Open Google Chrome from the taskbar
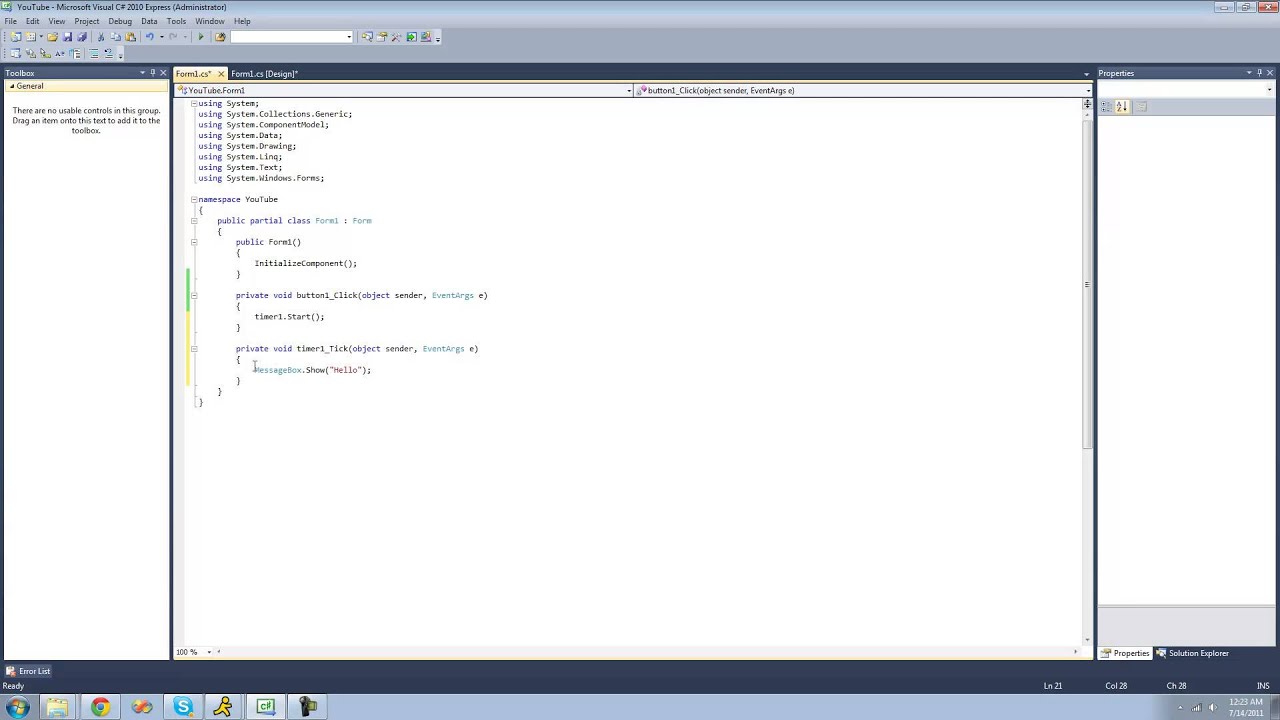 tap(100, 707)
